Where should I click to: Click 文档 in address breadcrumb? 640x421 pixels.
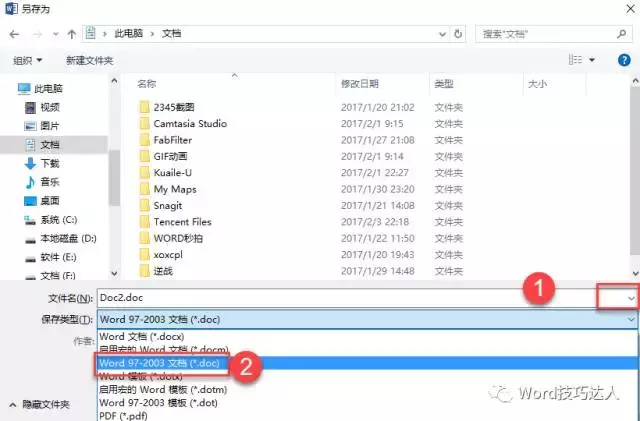pos(171,34)
